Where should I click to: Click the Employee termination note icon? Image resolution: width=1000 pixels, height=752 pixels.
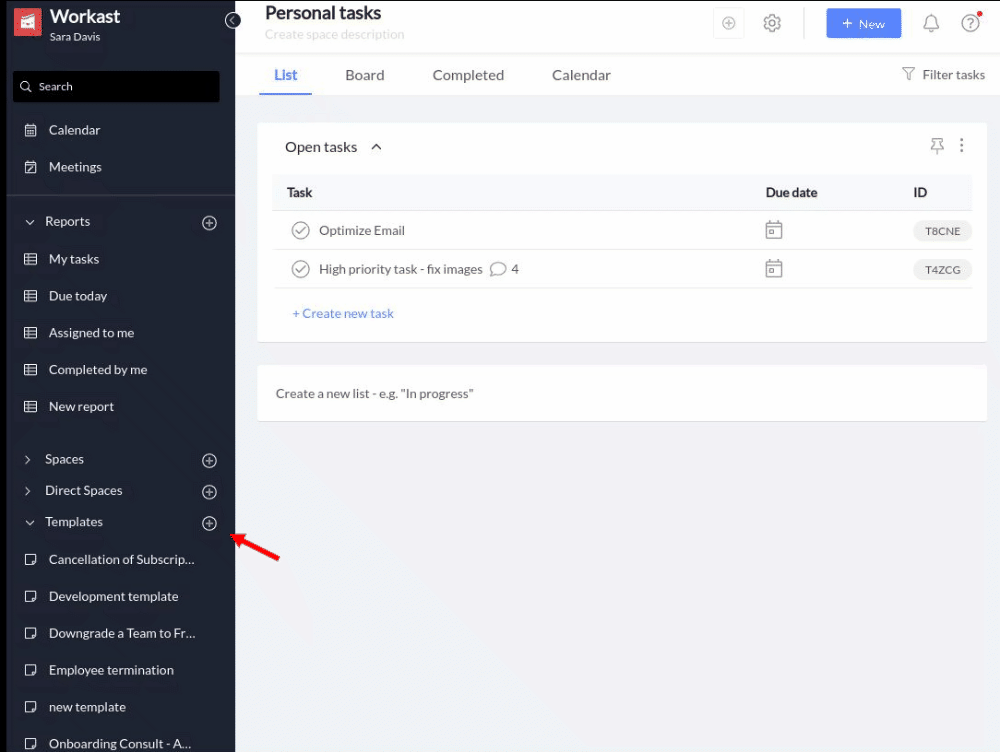pos(30,670)
